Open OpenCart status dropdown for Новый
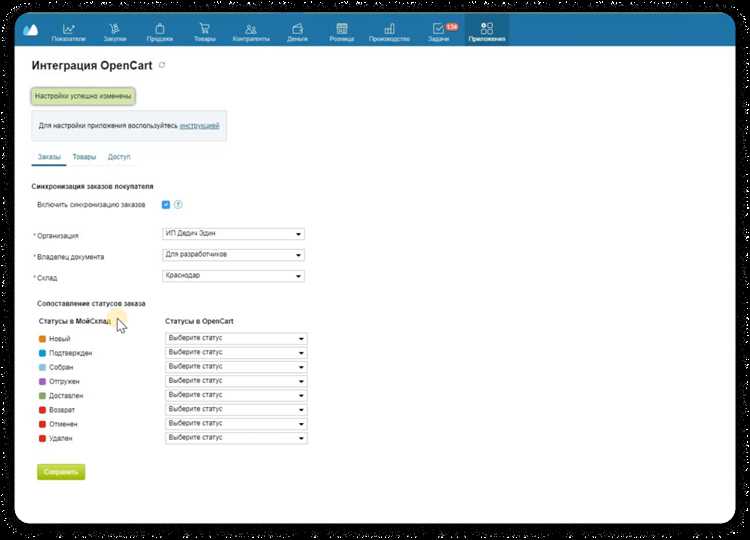The height and width of the screenshot is (540, 750). (x=236, y=339)
